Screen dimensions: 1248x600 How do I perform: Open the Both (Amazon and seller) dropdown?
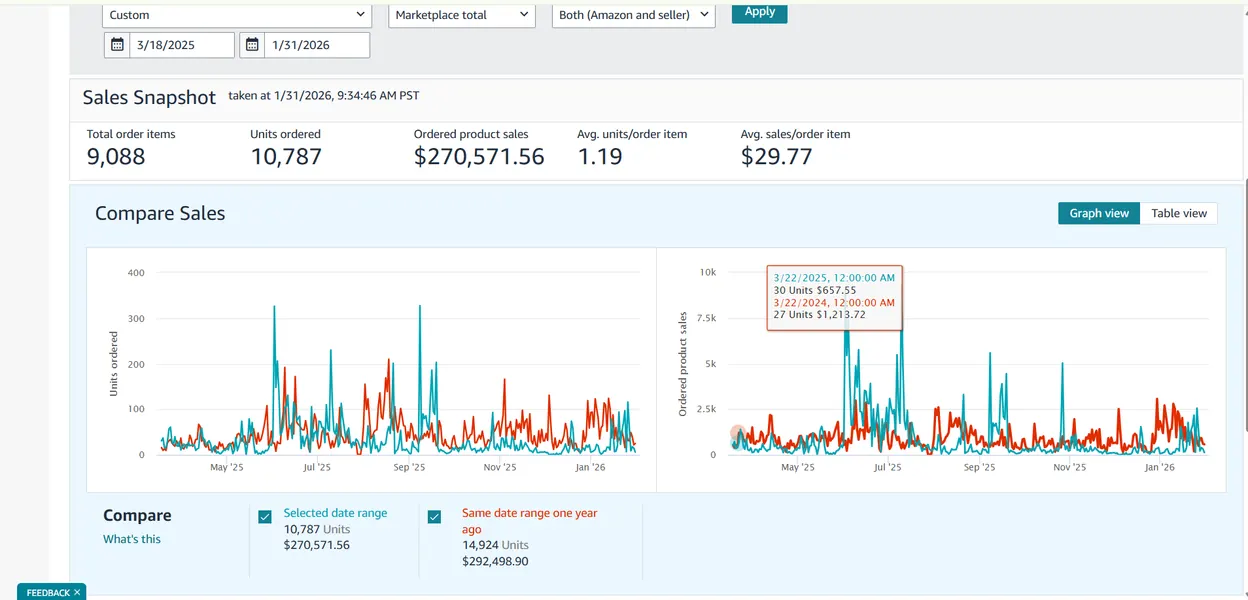(x=634, y=15)
